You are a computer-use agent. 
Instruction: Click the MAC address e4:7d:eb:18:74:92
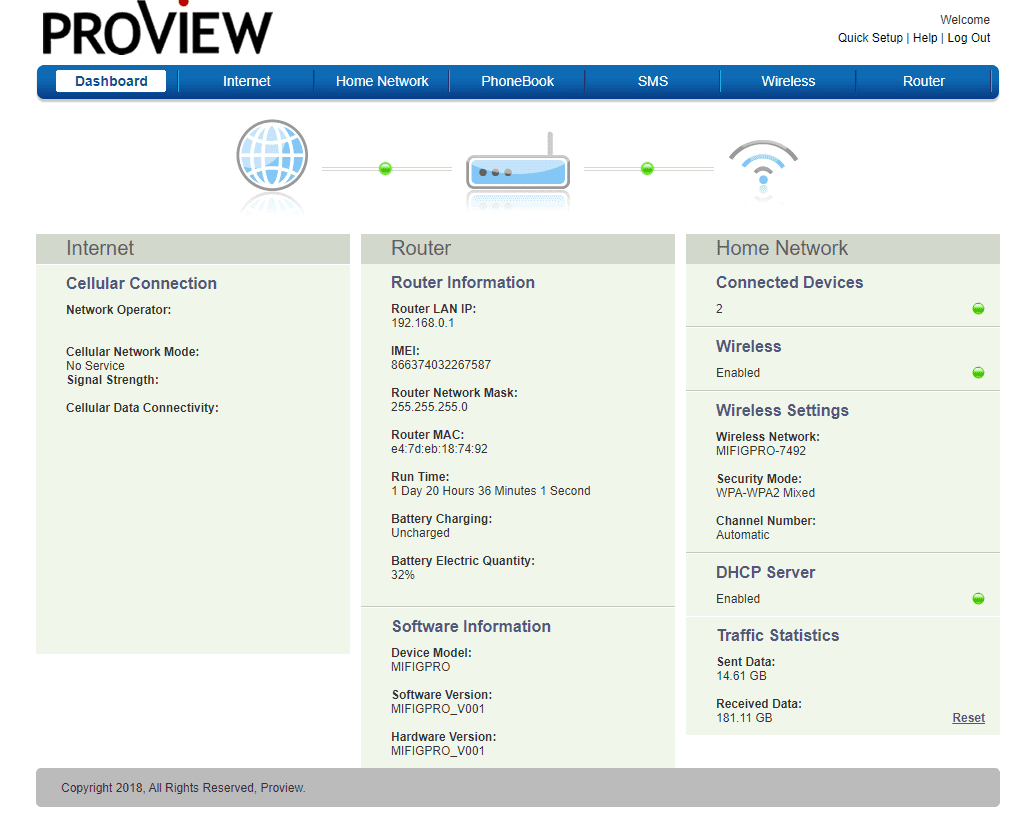click(x=439, y=449)
